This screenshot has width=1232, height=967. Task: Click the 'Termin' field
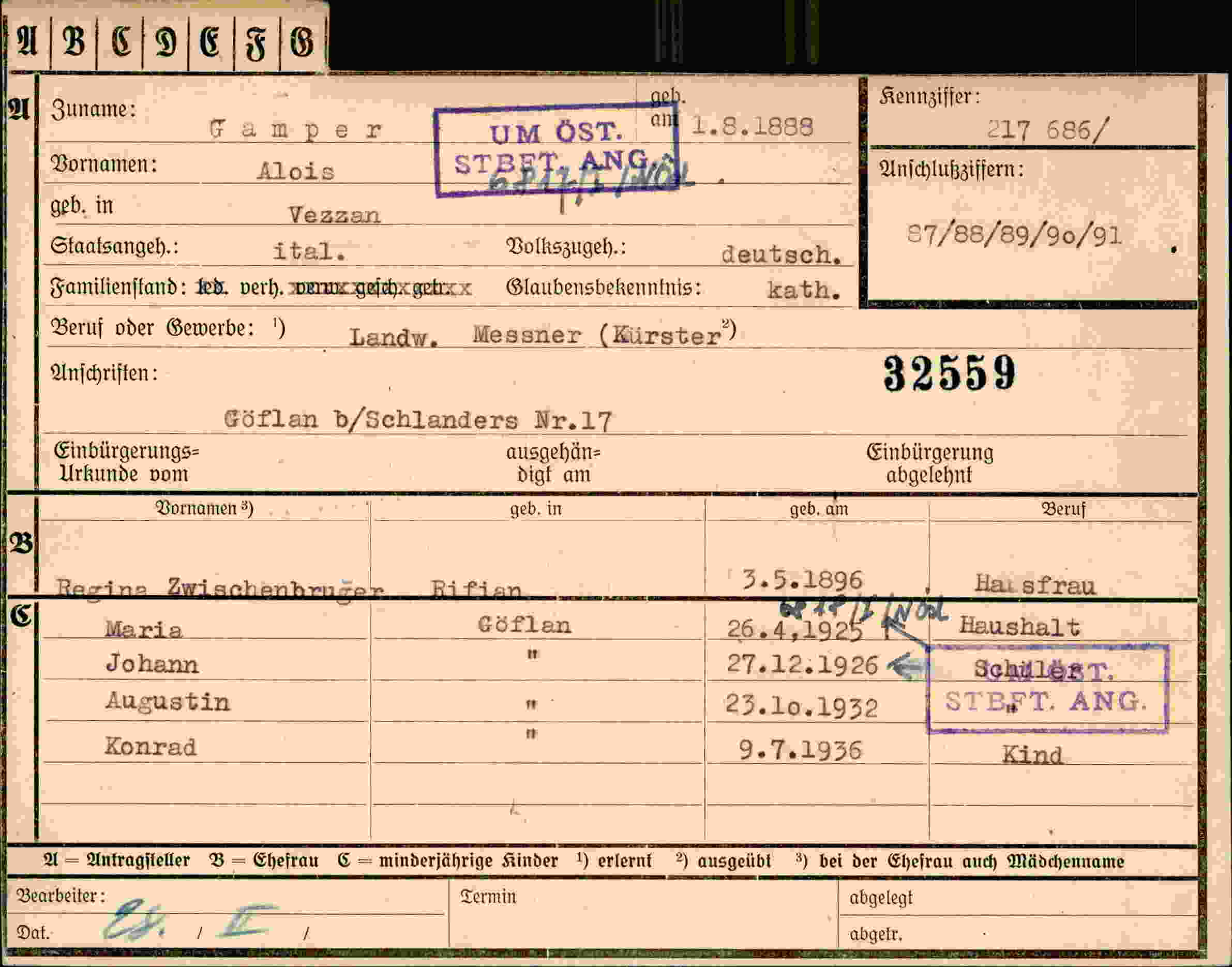(643, 914)
